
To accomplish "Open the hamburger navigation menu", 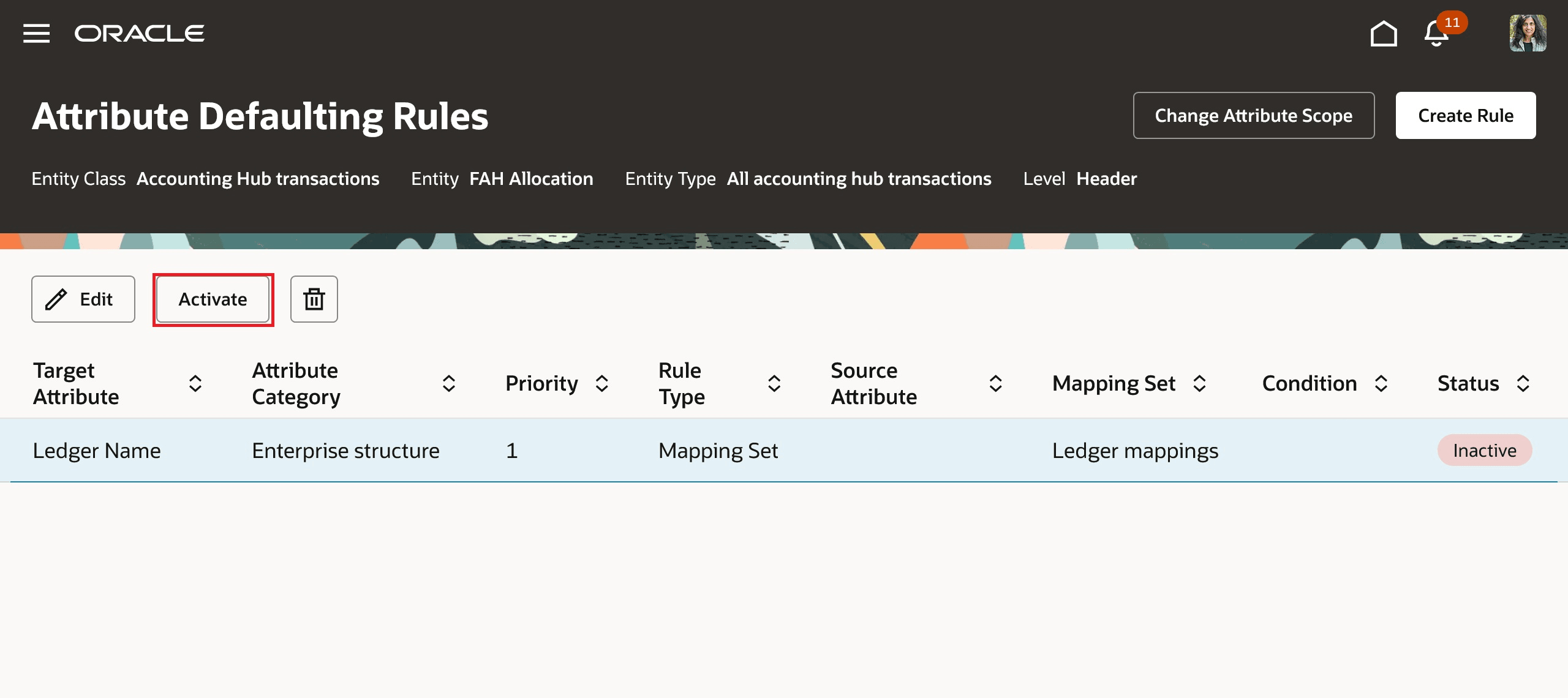I will coord(36,33).
